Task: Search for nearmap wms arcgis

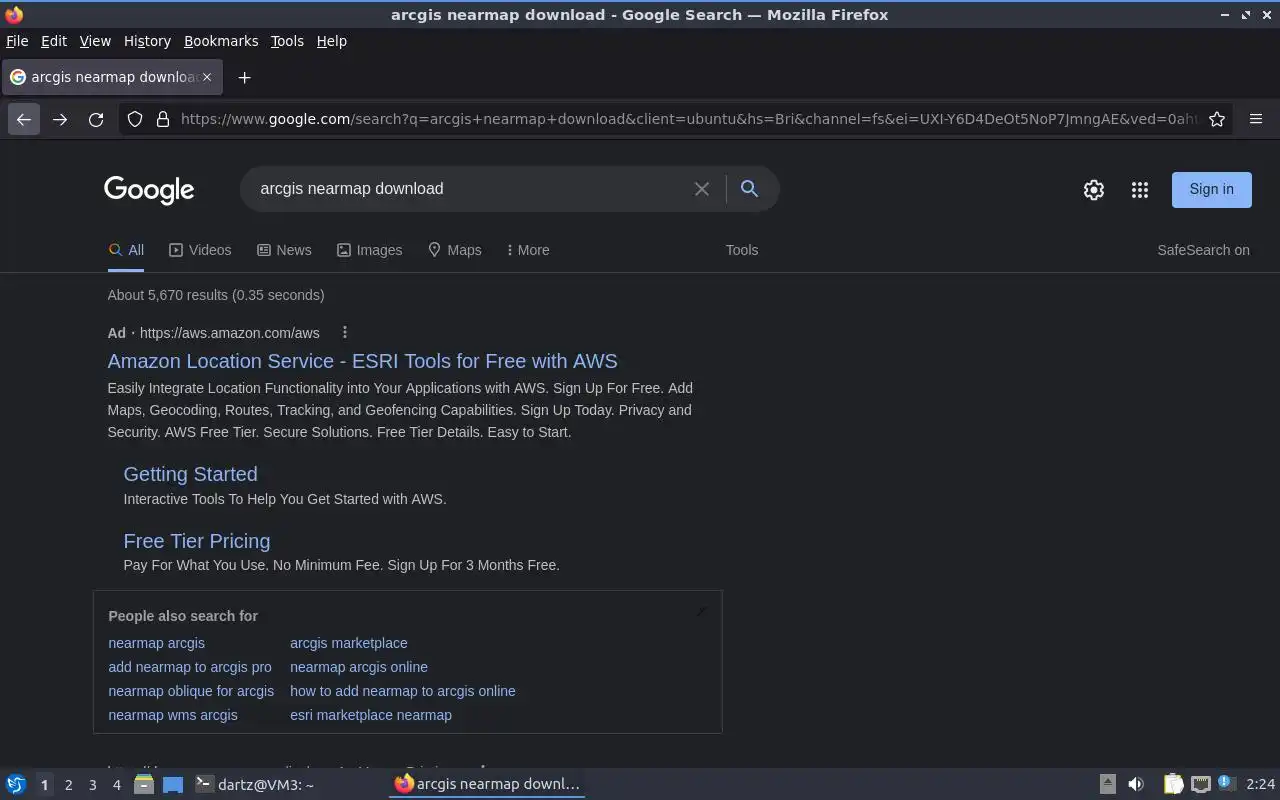Action: pos(173,715)
